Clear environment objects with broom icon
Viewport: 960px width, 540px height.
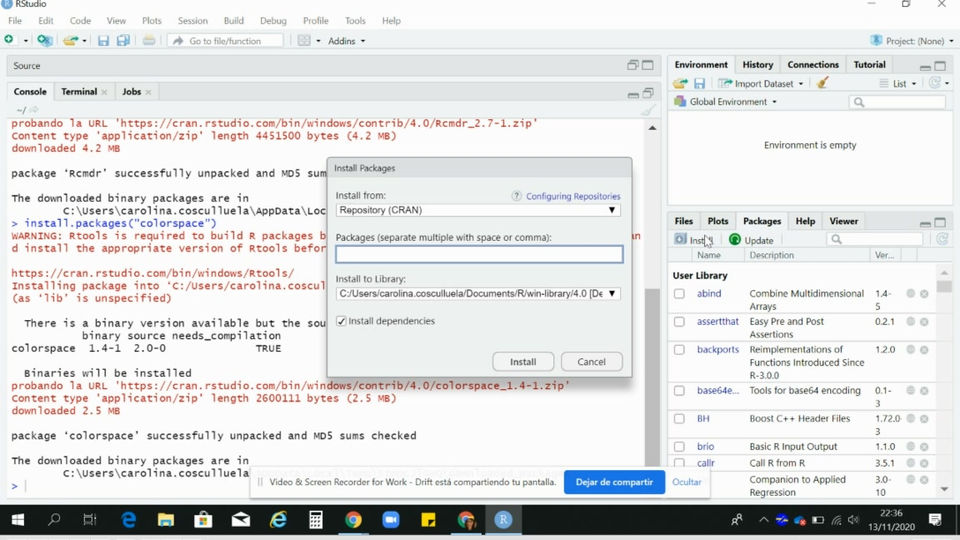(822, 83)
